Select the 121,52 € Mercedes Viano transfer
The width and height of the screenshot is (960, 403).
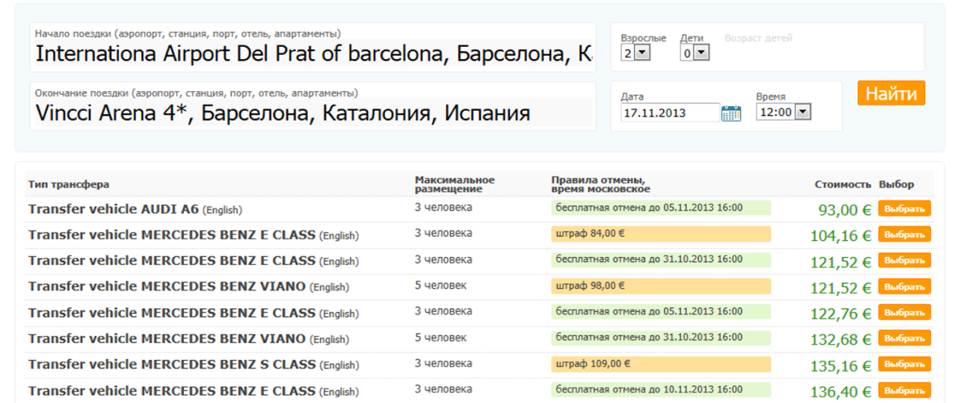click(x=904, y=287)
